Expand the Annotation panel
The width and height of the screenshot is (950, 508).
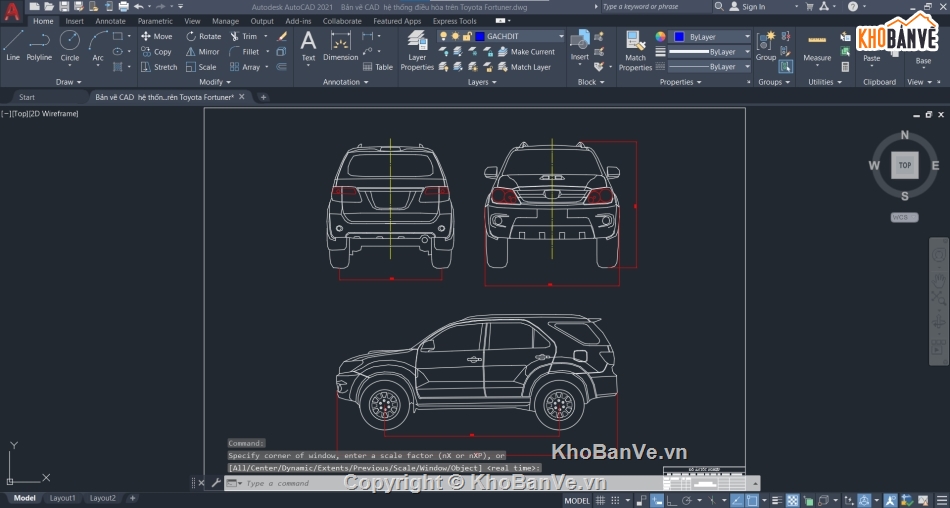[345, 82]
